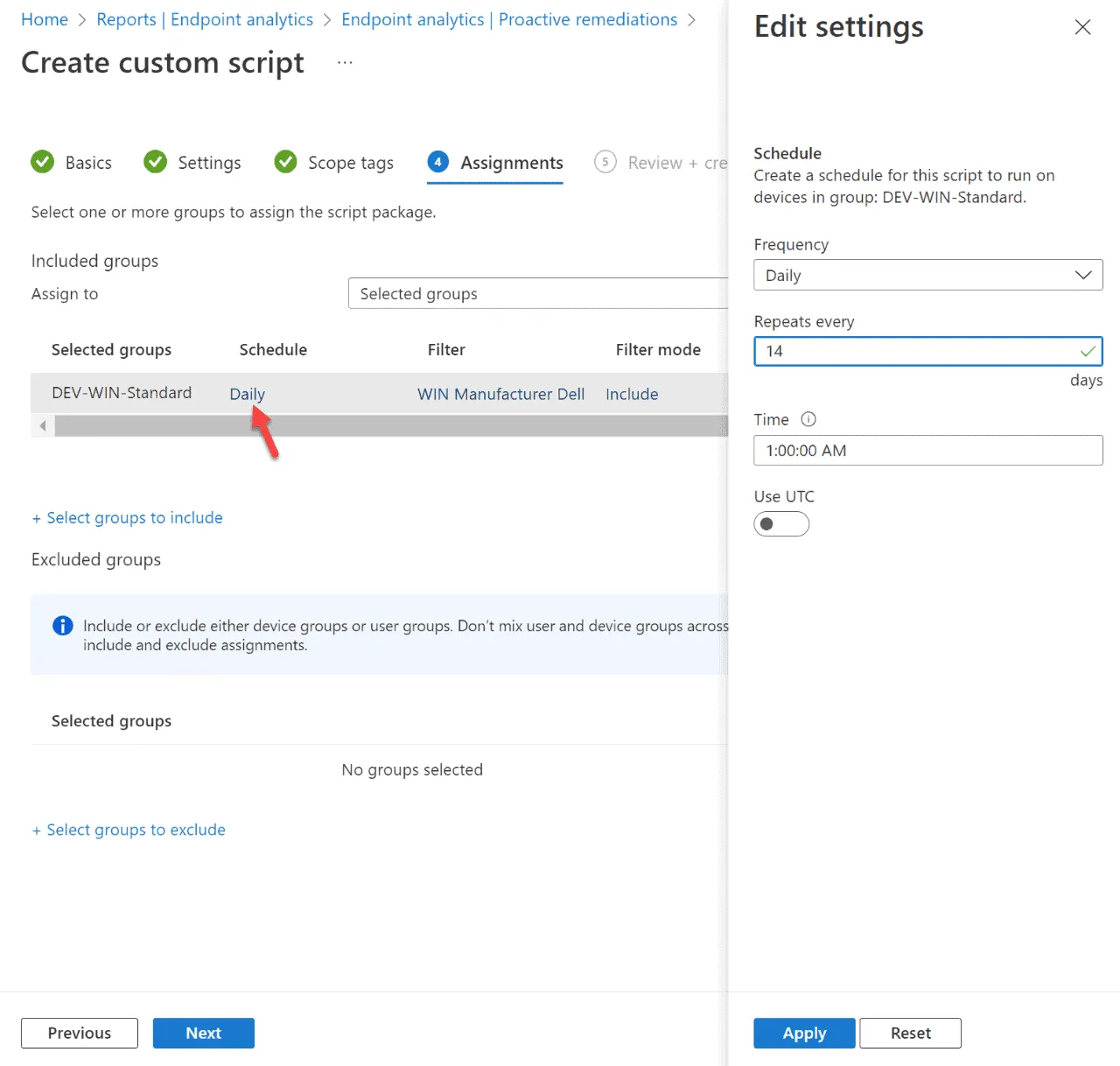Open Endpoint analytics | Proactive remediations breadcrumb
The height and width of the screenshot is (1066, 1120).
[x=509, y=19]
